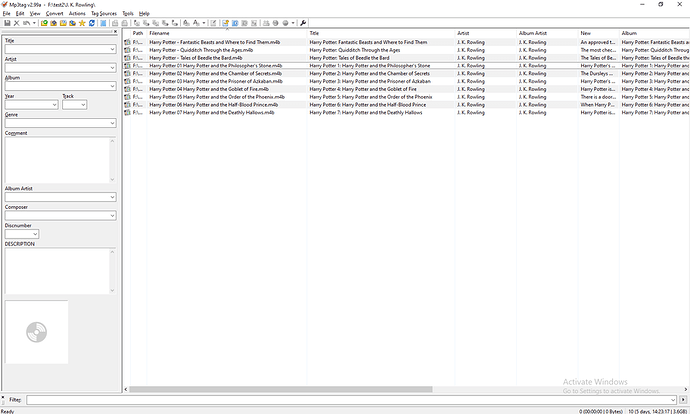Close the tag panel with its X

[116, 32]
